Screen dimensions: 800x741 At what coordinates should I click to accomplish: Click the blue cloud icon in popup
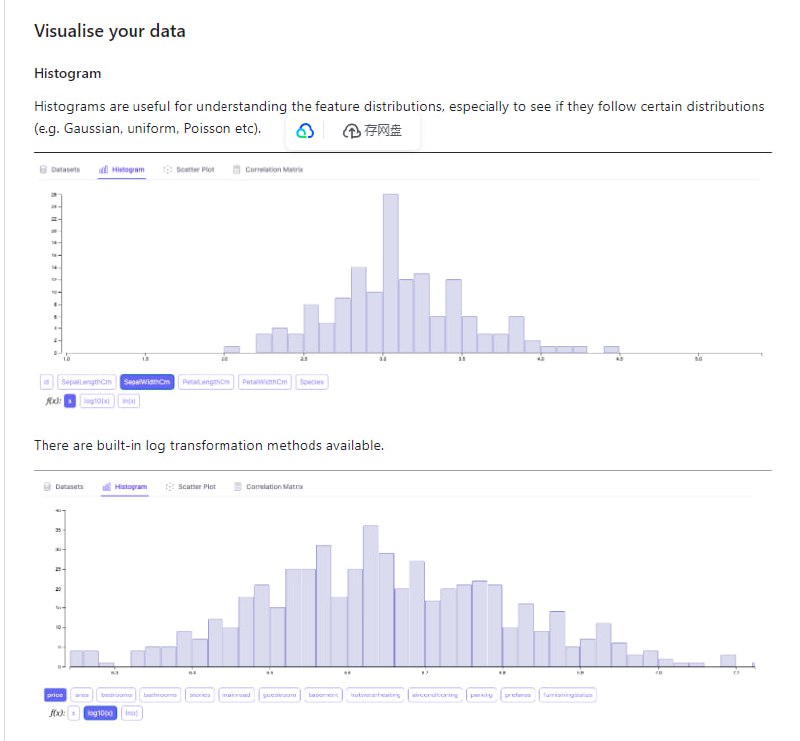point(306,131)
